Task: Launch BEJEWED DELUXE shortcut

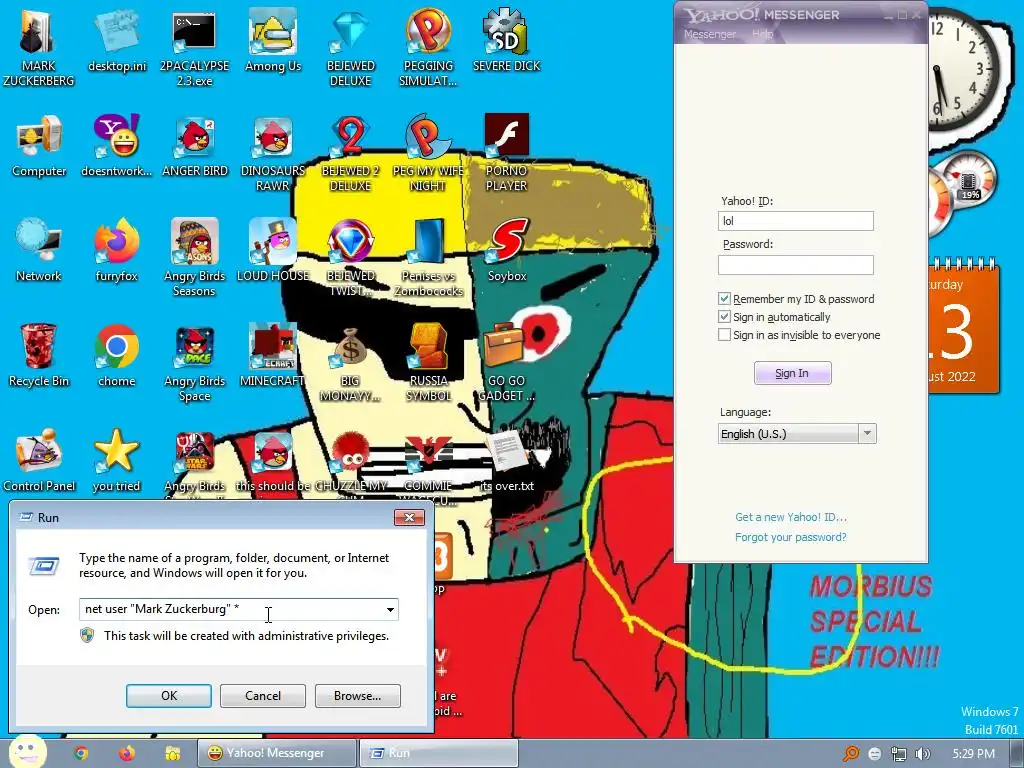Action: 351,47
